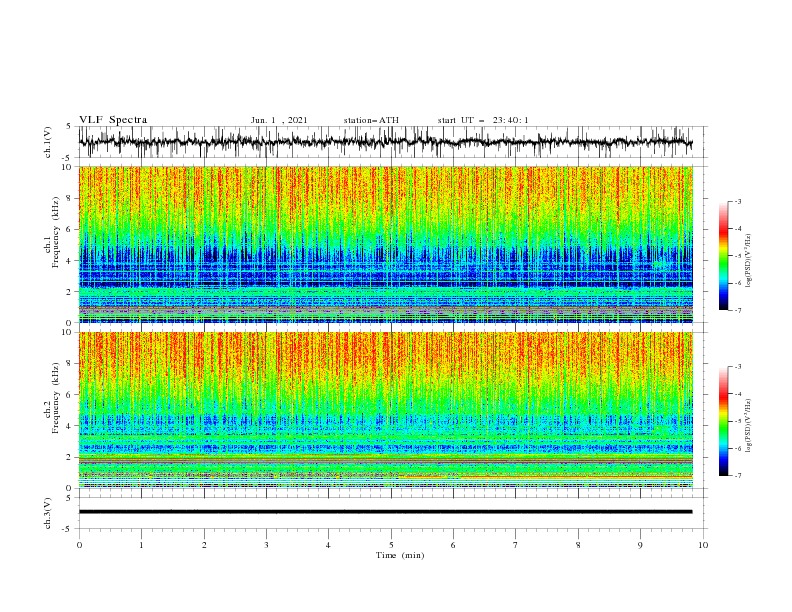This screenshot has width=792, height=612.
Task: Select the date text 'Jun. 1 , 2021'
Action: [279, 120]
